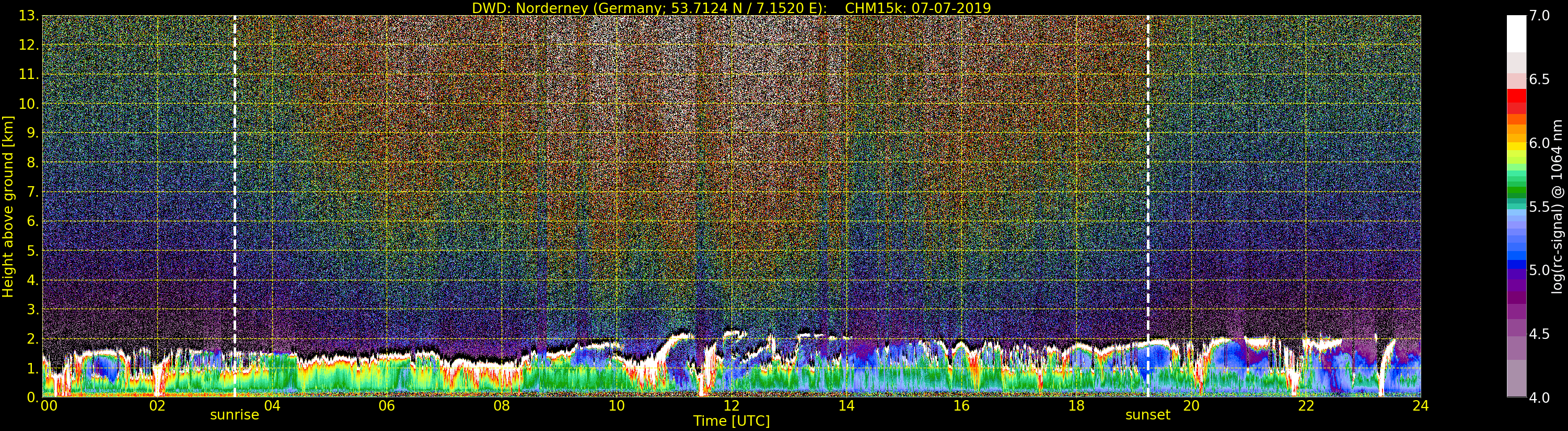Click the '10.' tick on the height axis
1568x431 pixels.
point(29,104)
